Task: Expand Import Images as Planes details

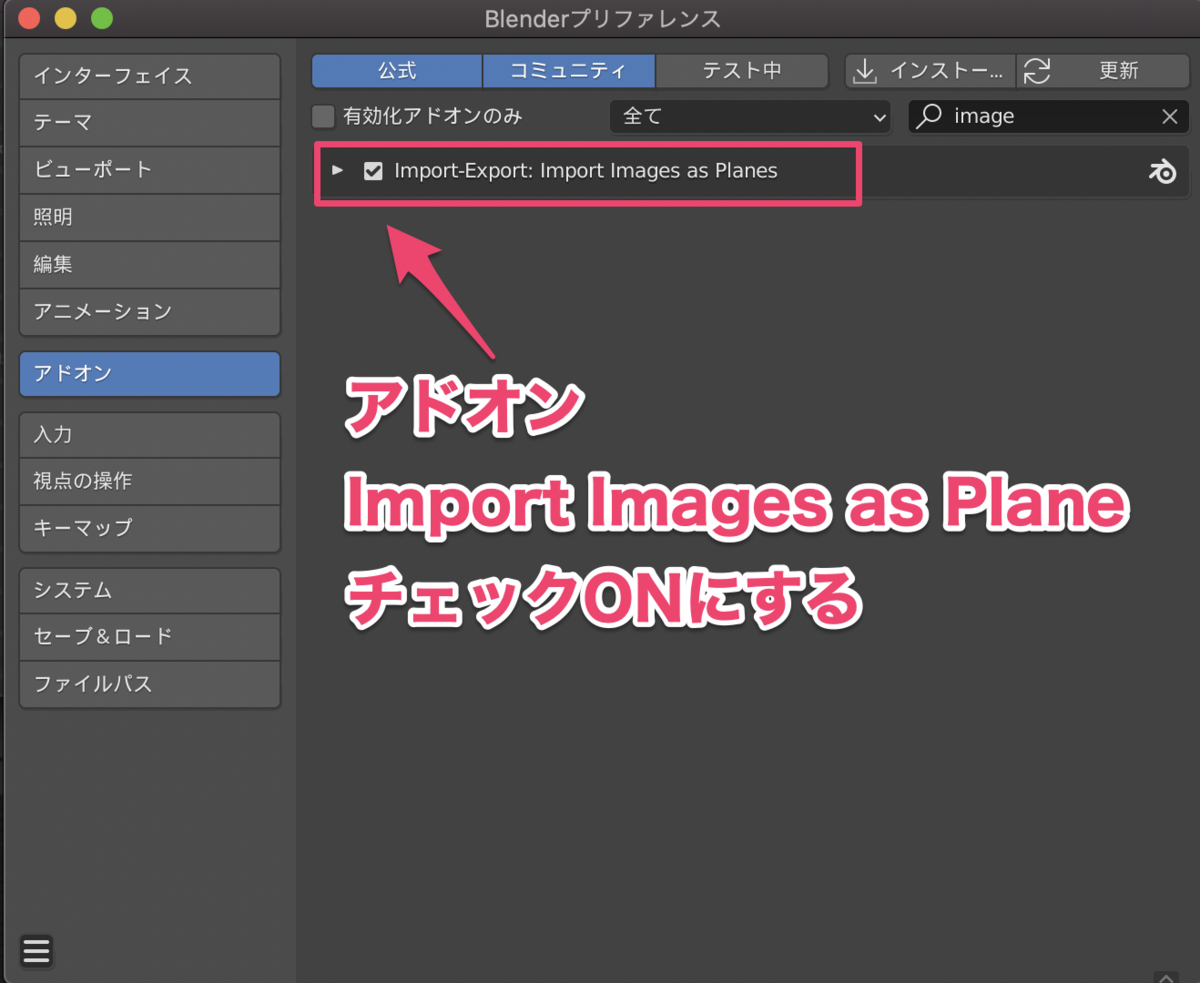Action: click(x=338, y=171)
